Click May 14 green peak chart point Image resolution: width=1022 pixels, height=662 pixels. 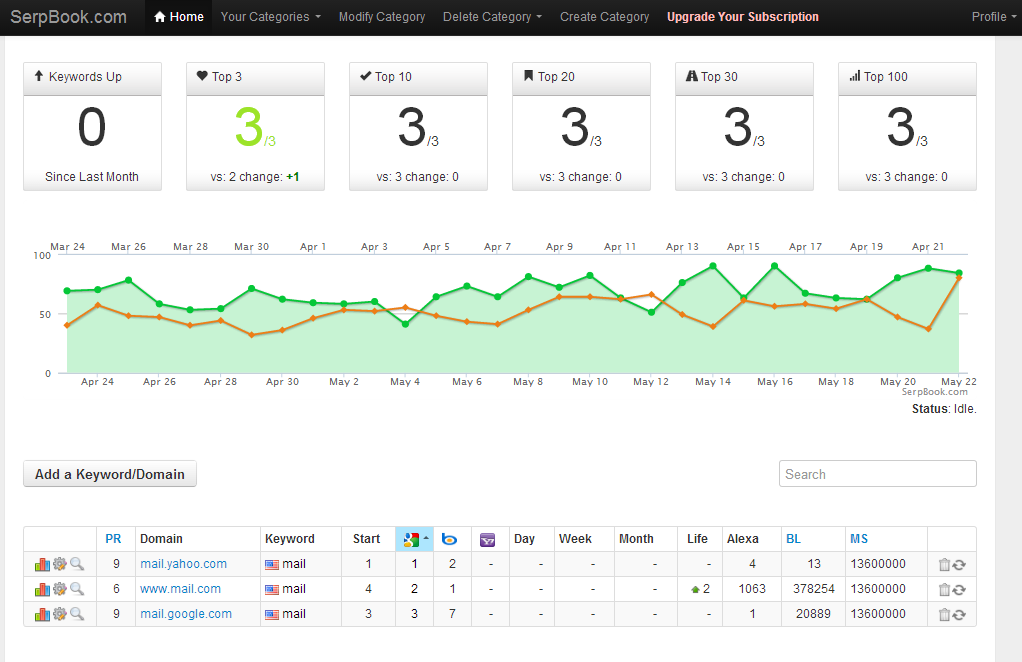(712, 266)
